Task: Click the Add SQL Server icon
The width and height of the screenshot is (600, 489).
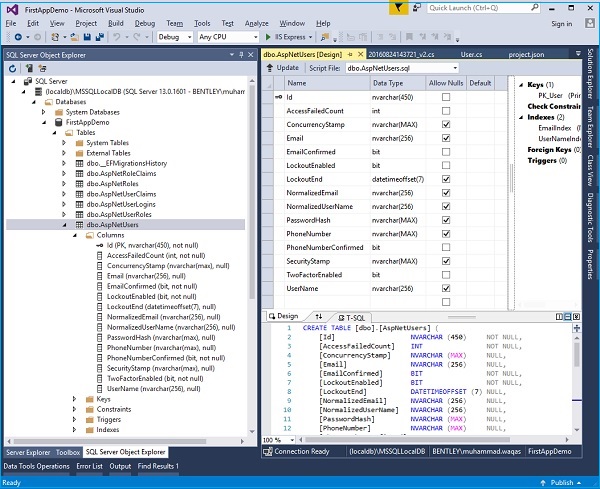Action: pos(28,69)
